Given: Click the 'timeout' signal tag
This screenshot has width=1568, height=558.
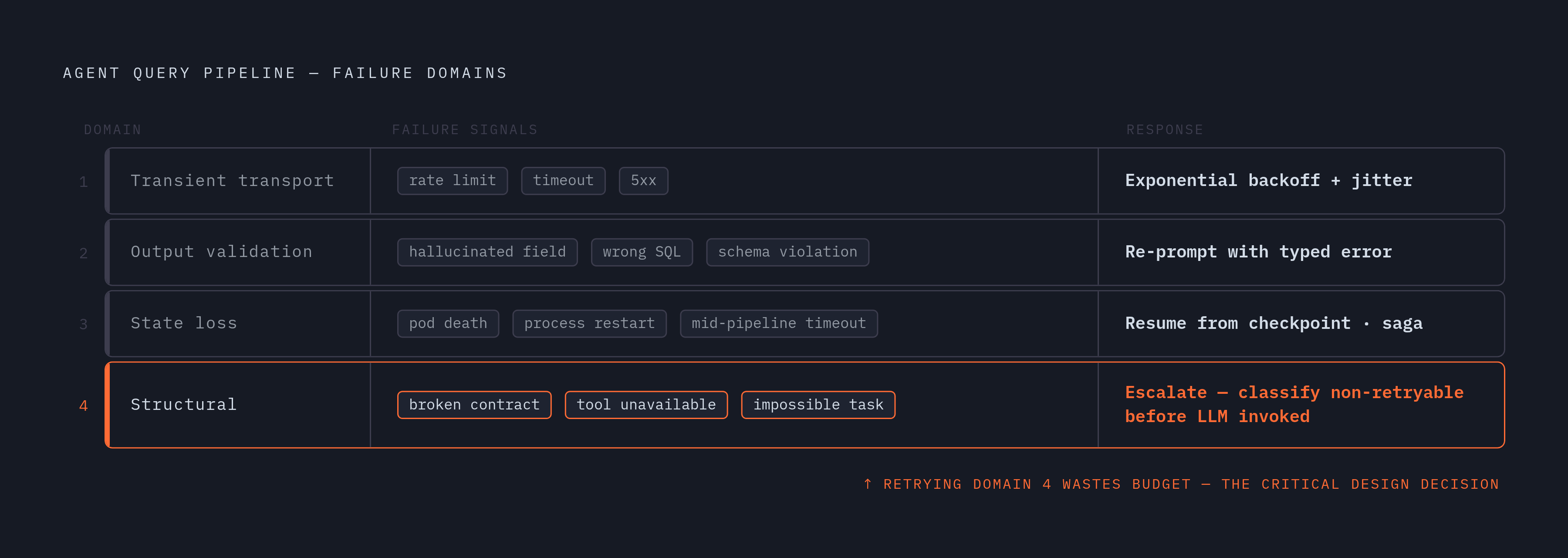Looking at the screenshot, I should tap(563, 181).
